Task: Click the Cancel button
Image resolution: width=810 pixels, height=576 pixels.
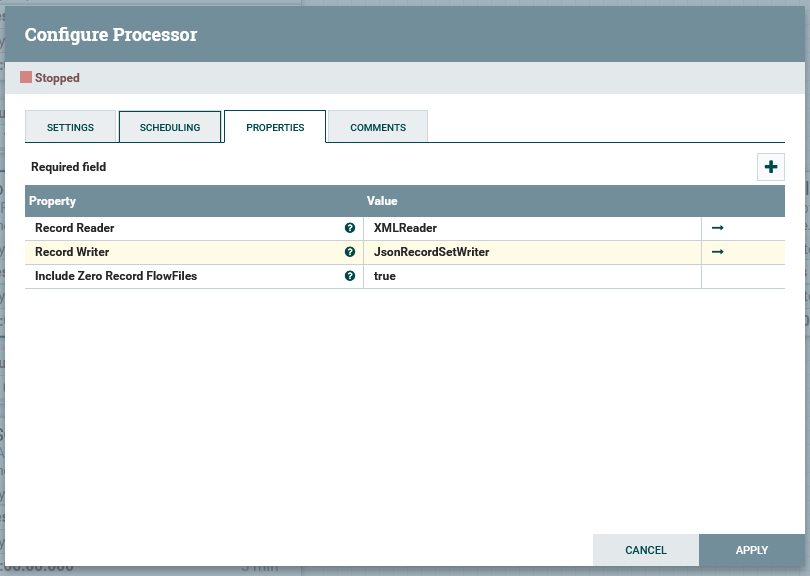Action: [646, 550]
